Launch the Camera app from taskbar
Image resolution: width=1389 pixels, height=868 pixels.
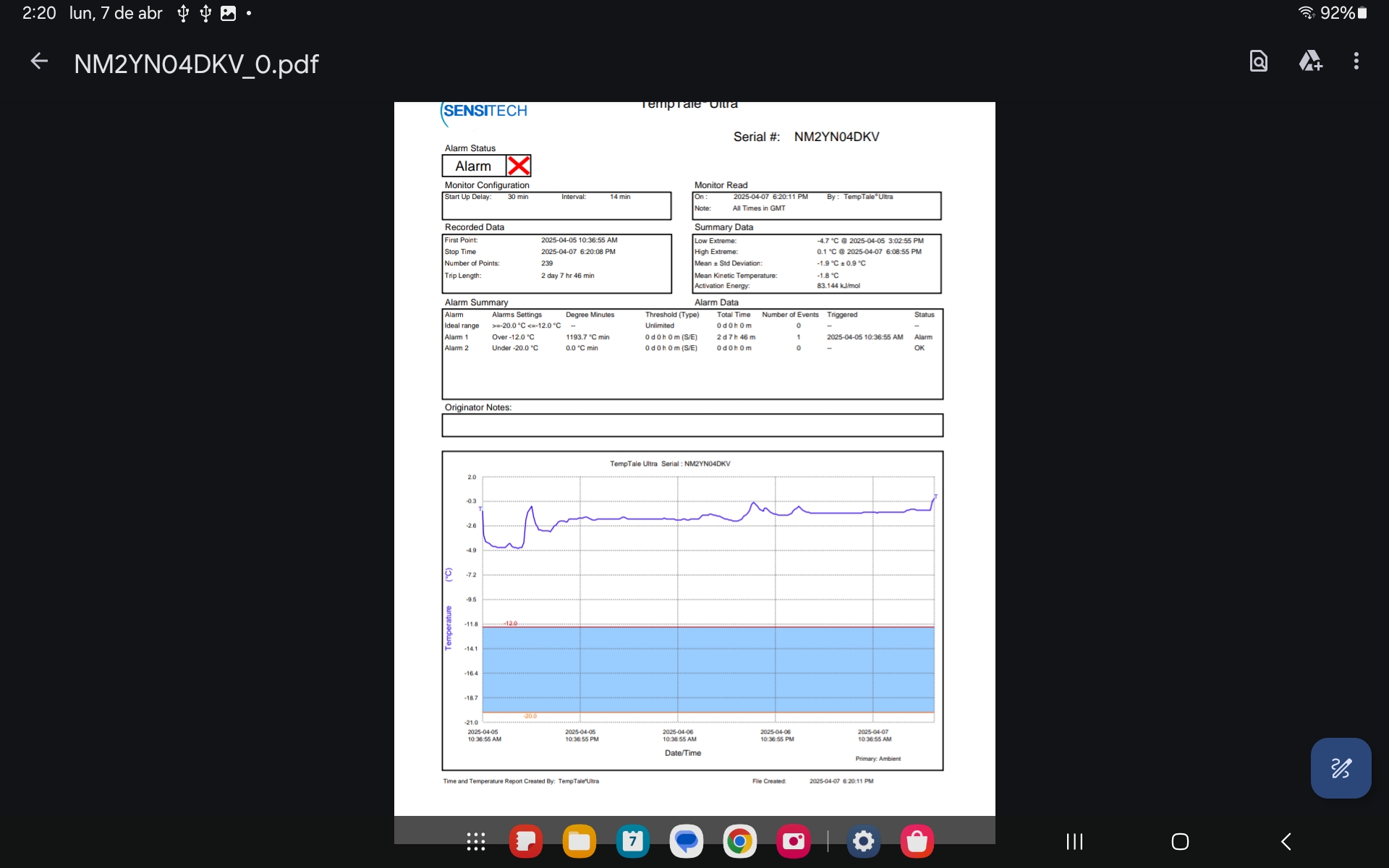pos(794,841)
